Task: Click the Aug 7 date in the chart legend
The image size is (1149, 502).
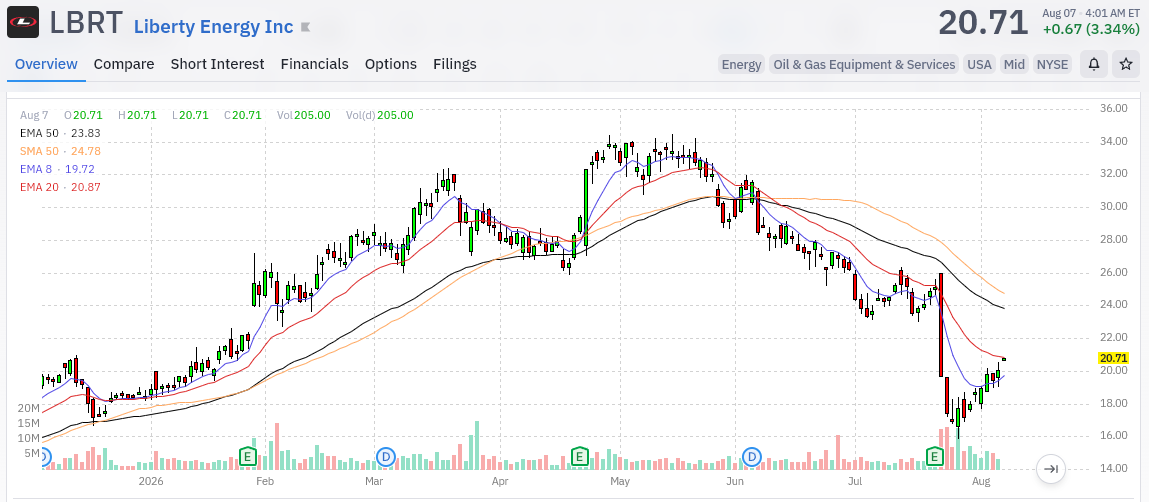Action: 34,115
